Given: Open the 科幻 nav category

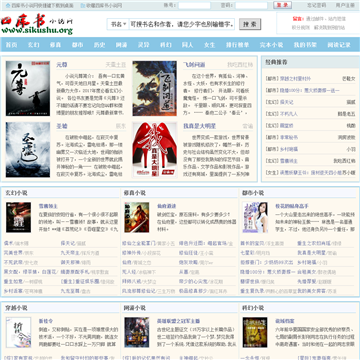Looking at the screenshot, I should [166, 45].
